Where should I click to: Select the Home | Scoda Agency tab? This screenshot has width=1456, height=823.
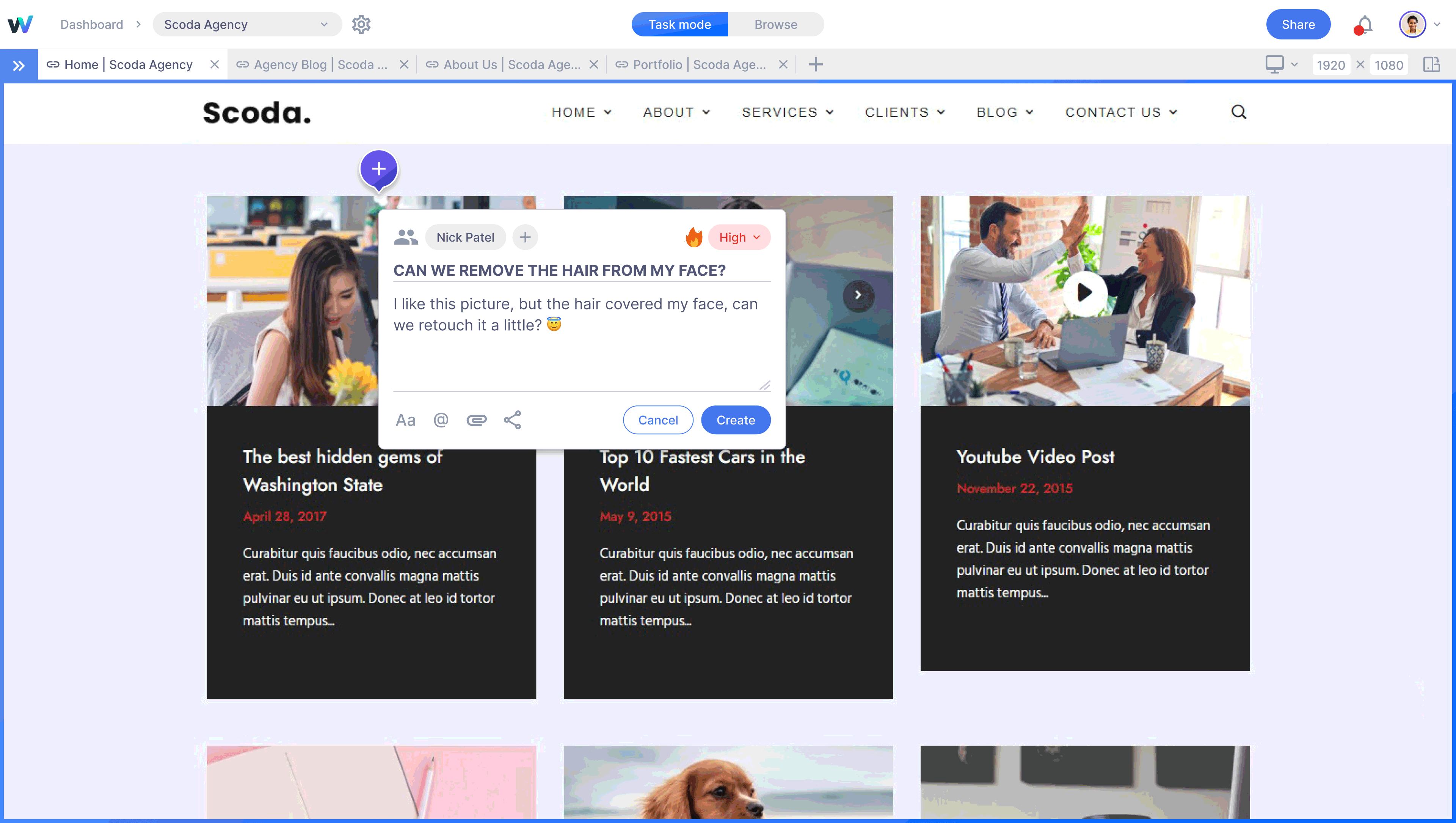point(128,64)
